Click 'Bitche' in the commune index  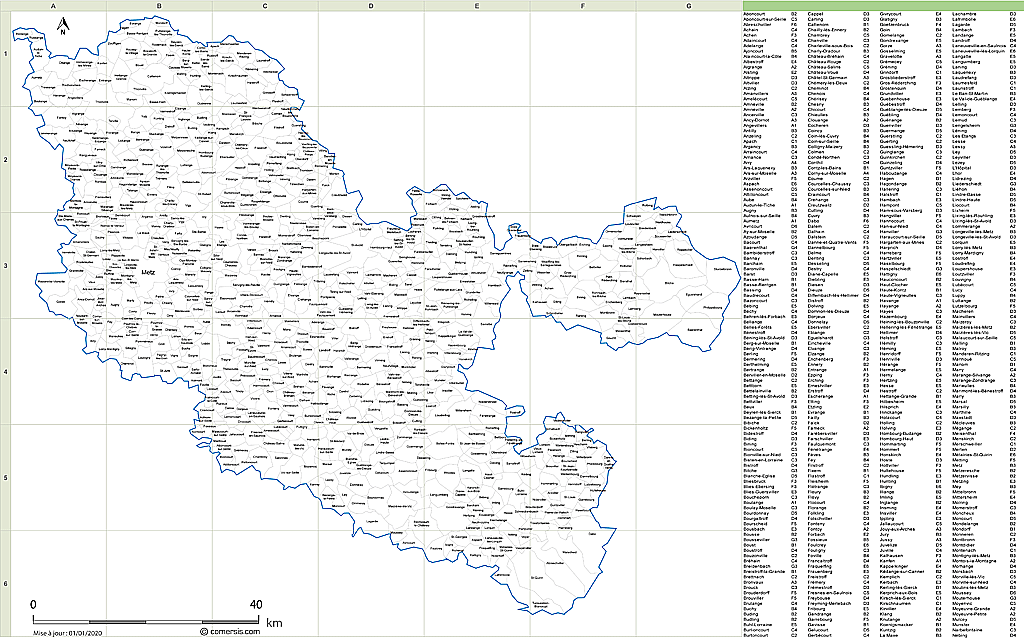(x=750, y=471)
